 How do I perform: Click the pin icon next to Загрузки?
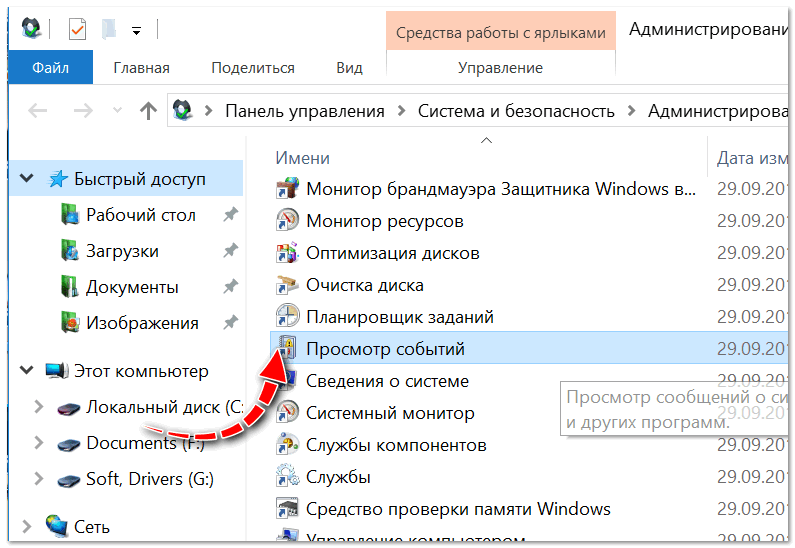tap(231, 250)
